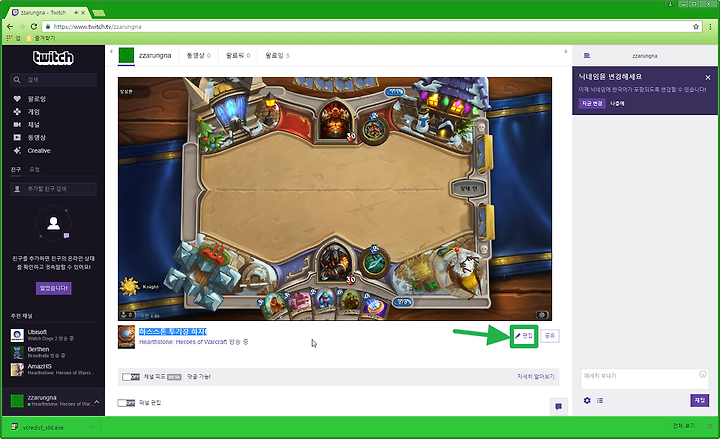This screenshot has height=439, width=720.
Task: Click change now in nickname banner
Action: 592,103
